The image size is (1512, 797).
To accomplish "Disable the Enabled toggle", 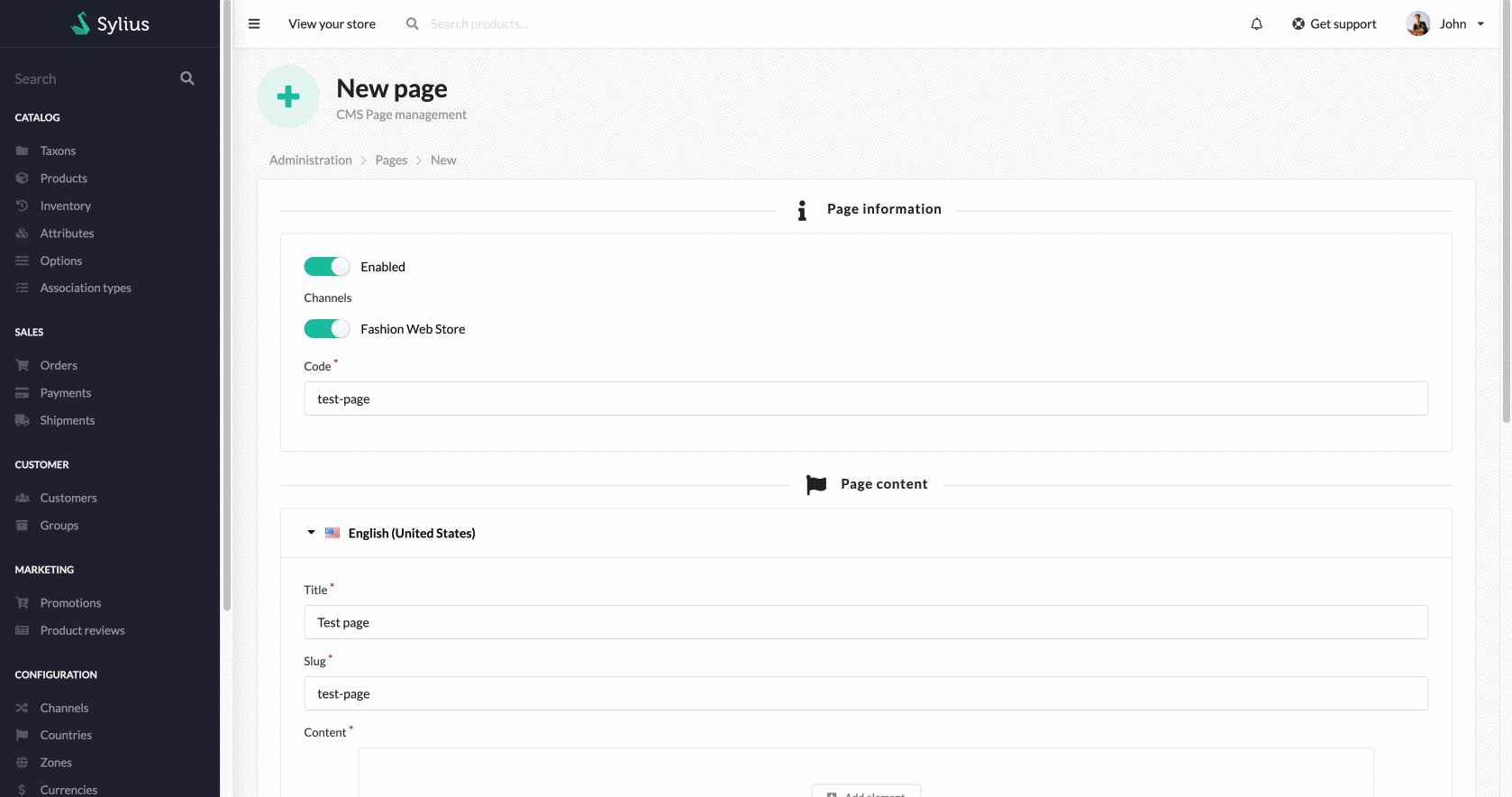I will point(326,267).
